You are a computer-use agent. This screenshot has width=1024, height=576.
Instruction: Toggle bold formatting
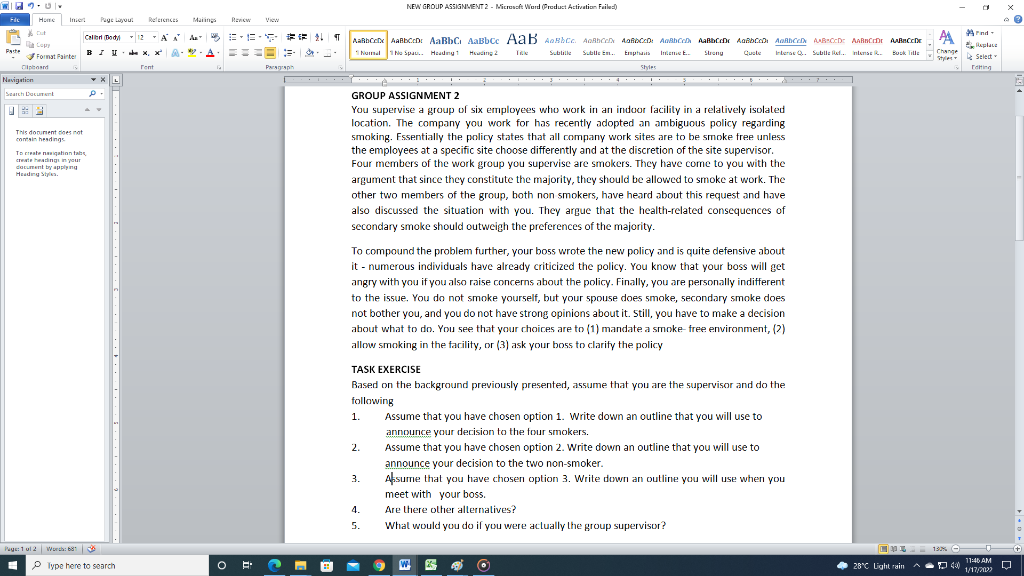pyautogui.click(x=89, y=53)
